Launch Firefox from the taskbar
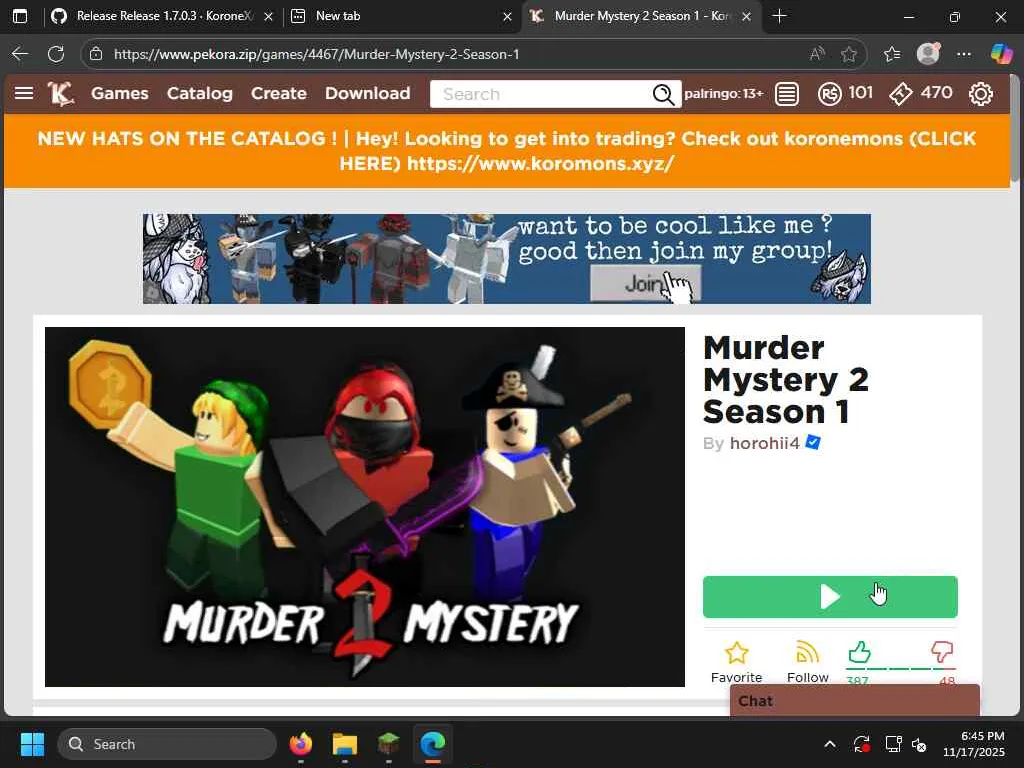Image resolution: width=1024 pixels, height=768 pixels. point(300,744)
